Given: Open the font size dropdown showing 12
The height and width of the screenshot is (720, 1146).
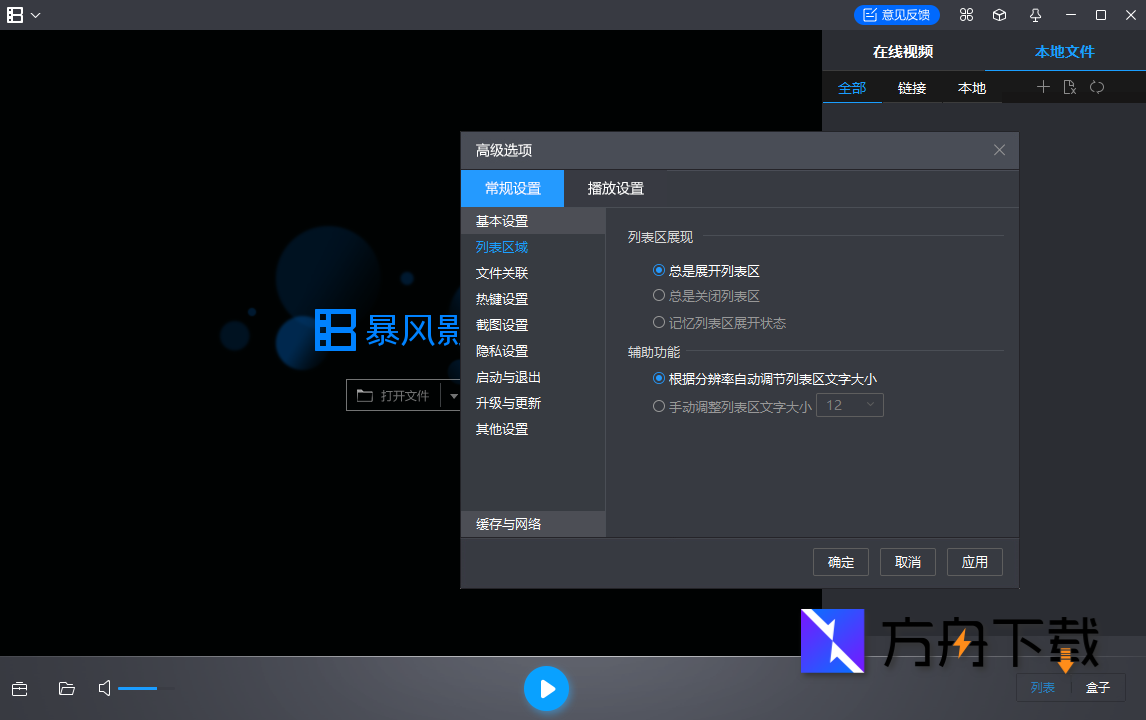Looking at the screenshot, I should tap(849, 405).
